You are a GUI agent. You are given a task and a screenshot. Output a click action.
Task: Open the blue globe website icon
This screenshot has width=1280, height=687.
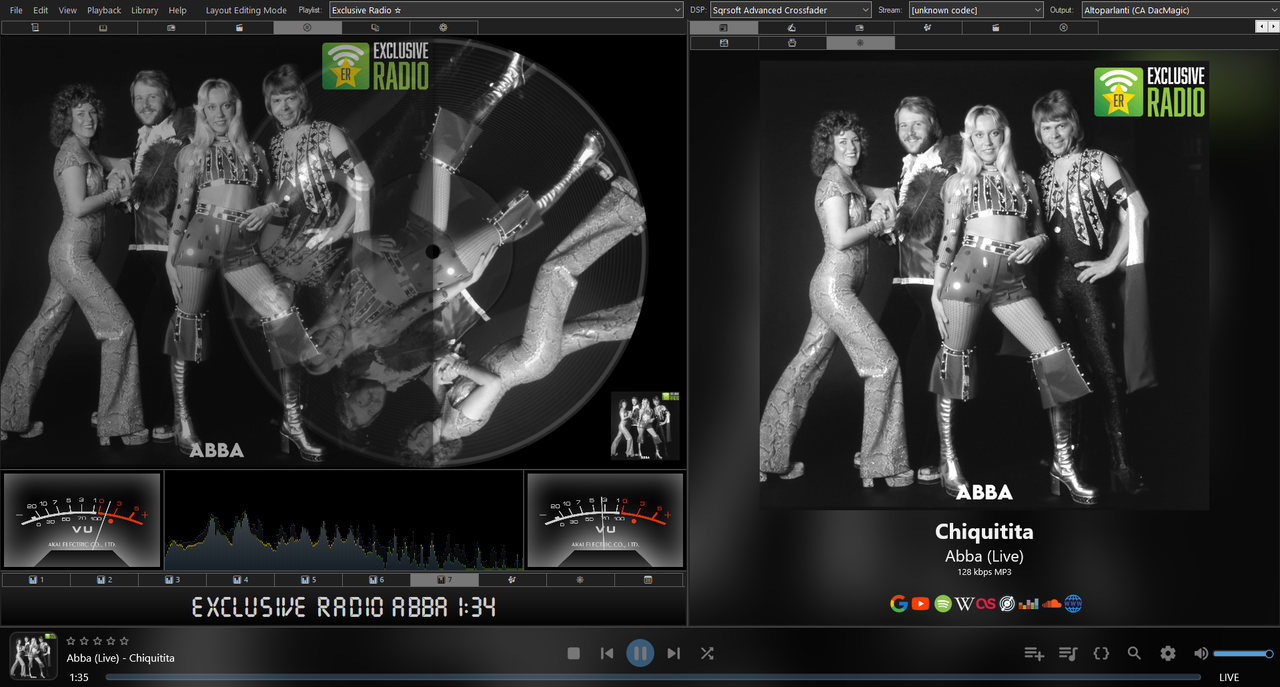[x=1073, y=603]
